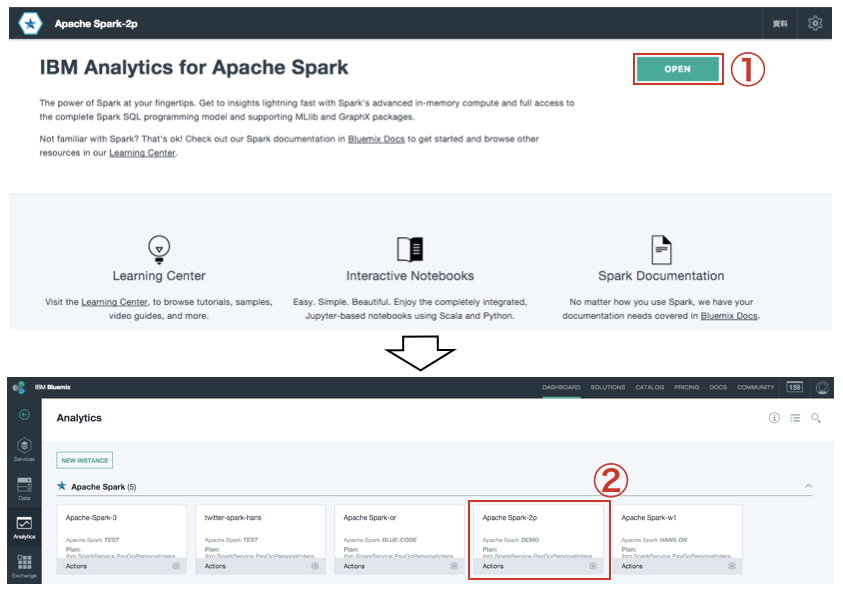This screenshot has width=843, height=592.
Task: Click the 資料 button in the header
Action: pos(780,24)
